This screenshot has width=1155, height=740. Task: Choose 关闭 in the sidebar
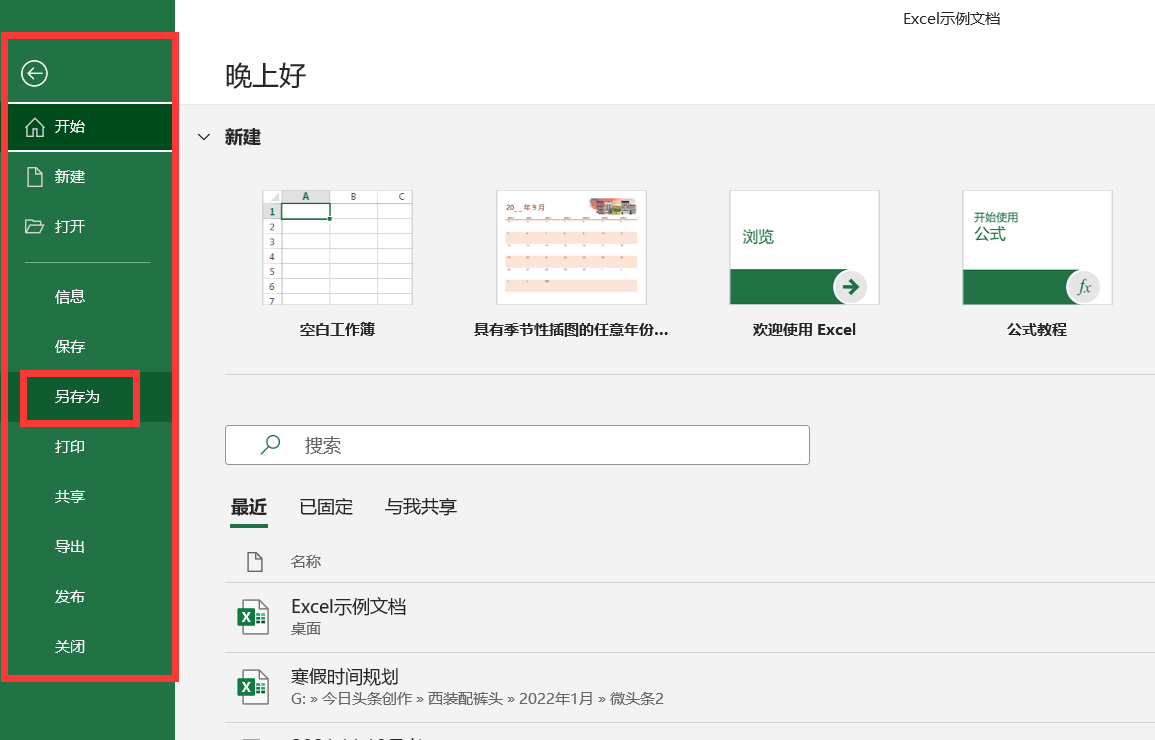(70, 647)
